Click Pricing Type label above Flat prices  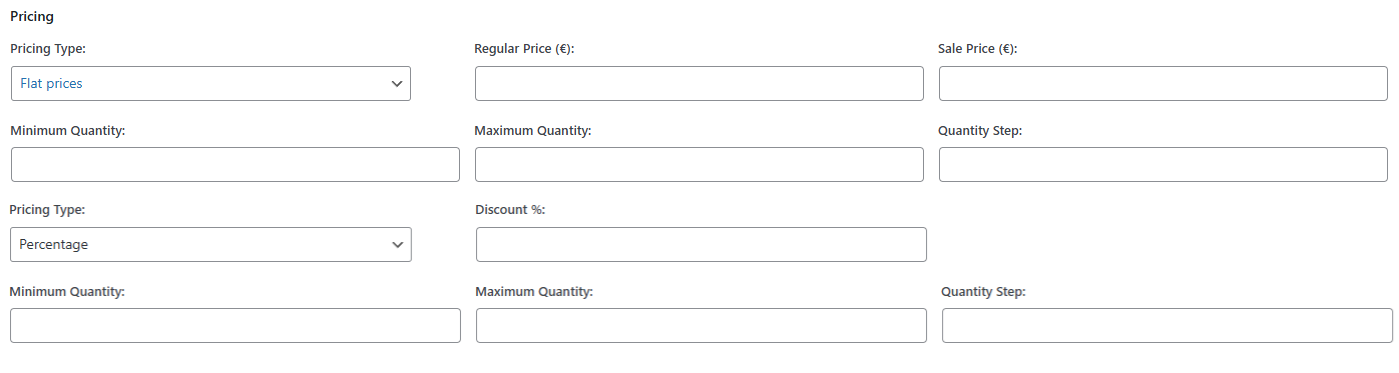(x=48, y=49)
